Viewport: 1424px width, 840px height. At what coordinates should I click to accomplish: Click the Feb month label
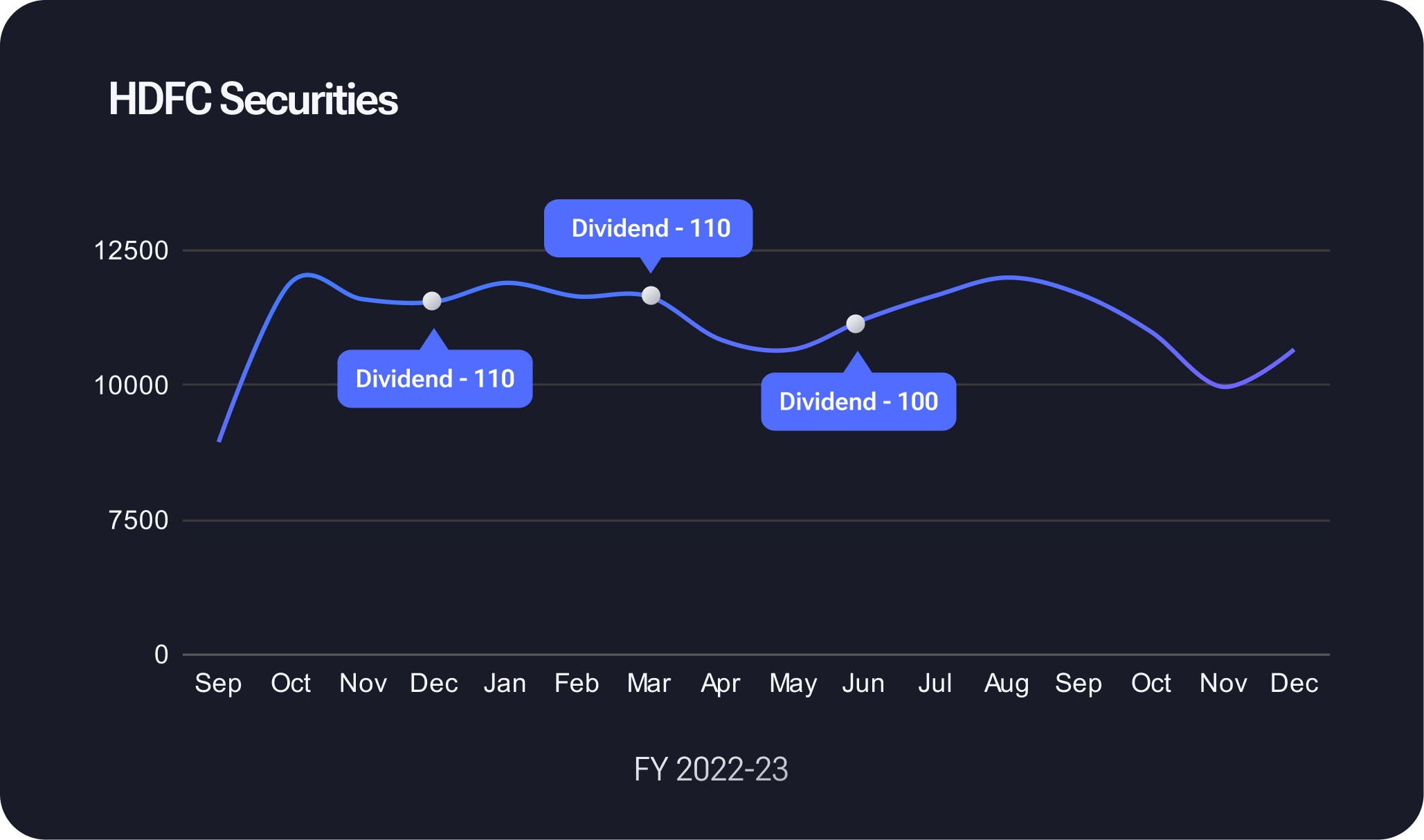click(577, 684)
